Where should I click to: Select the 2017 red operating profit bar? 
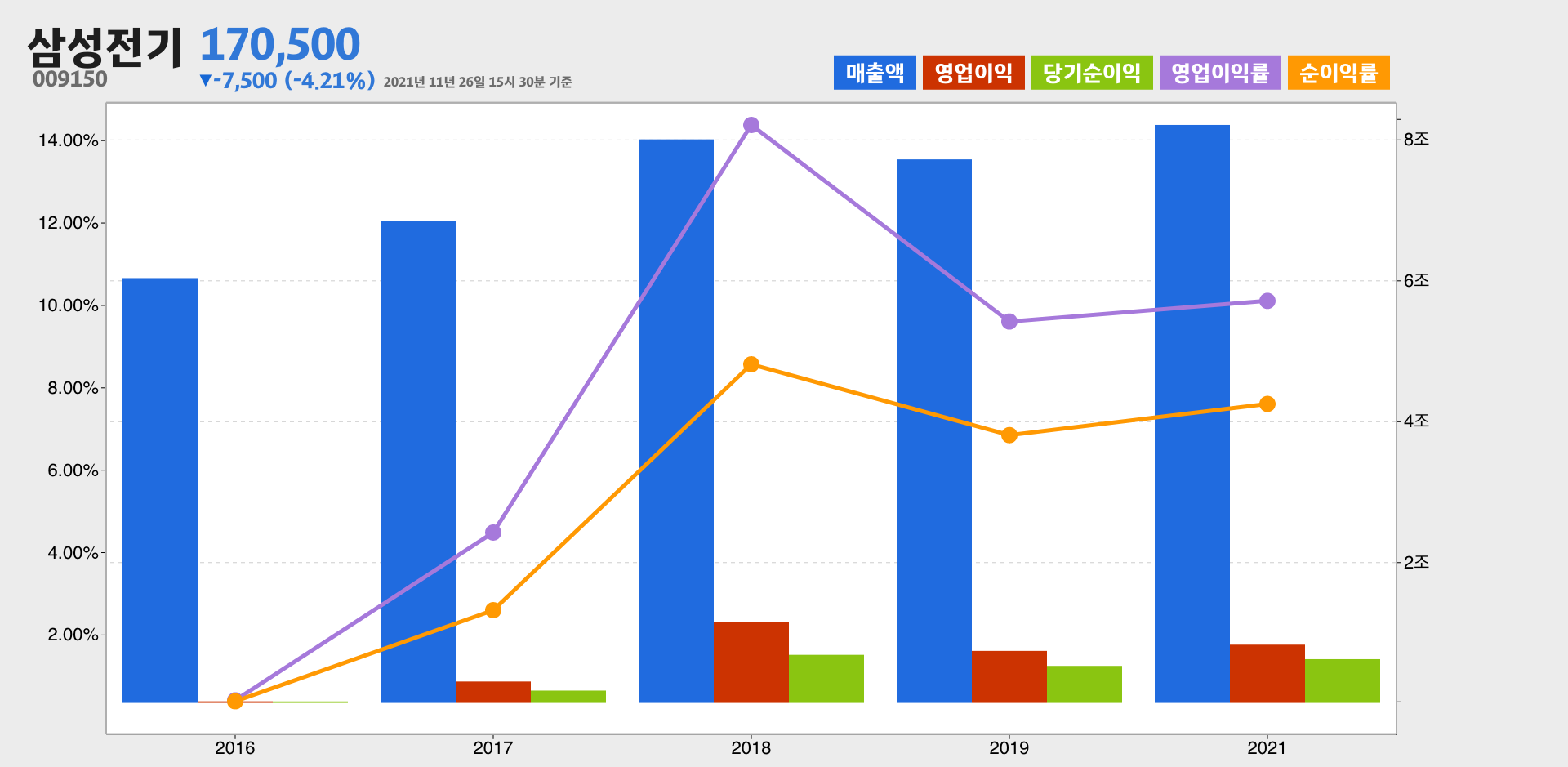pyautogui.click(x=493, y=692)
